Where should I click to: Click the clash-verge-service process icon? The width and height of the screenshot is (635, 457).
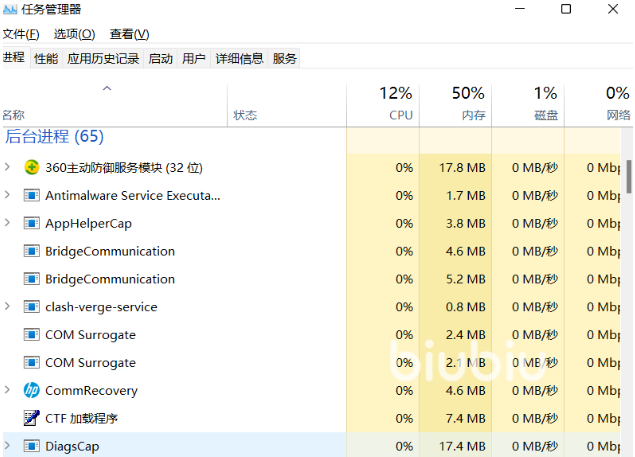(31, 307)
